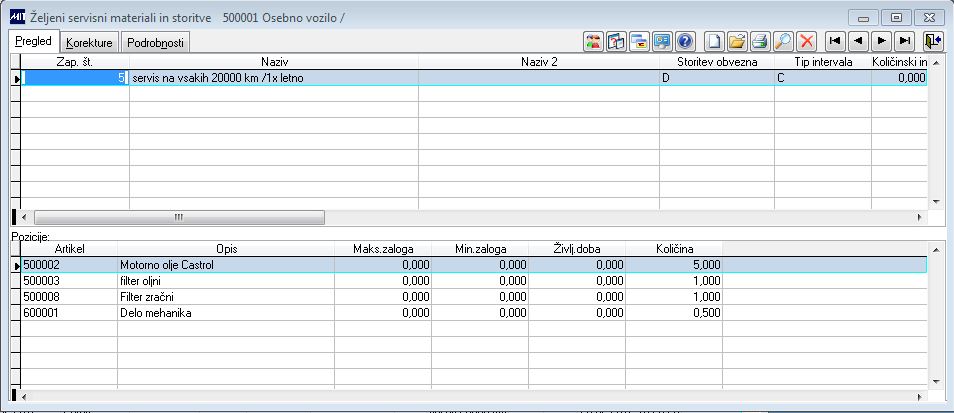This screenshot has height=413, width=954.
Task: Open record using the folder icon
Action: [x=738, y=41]
